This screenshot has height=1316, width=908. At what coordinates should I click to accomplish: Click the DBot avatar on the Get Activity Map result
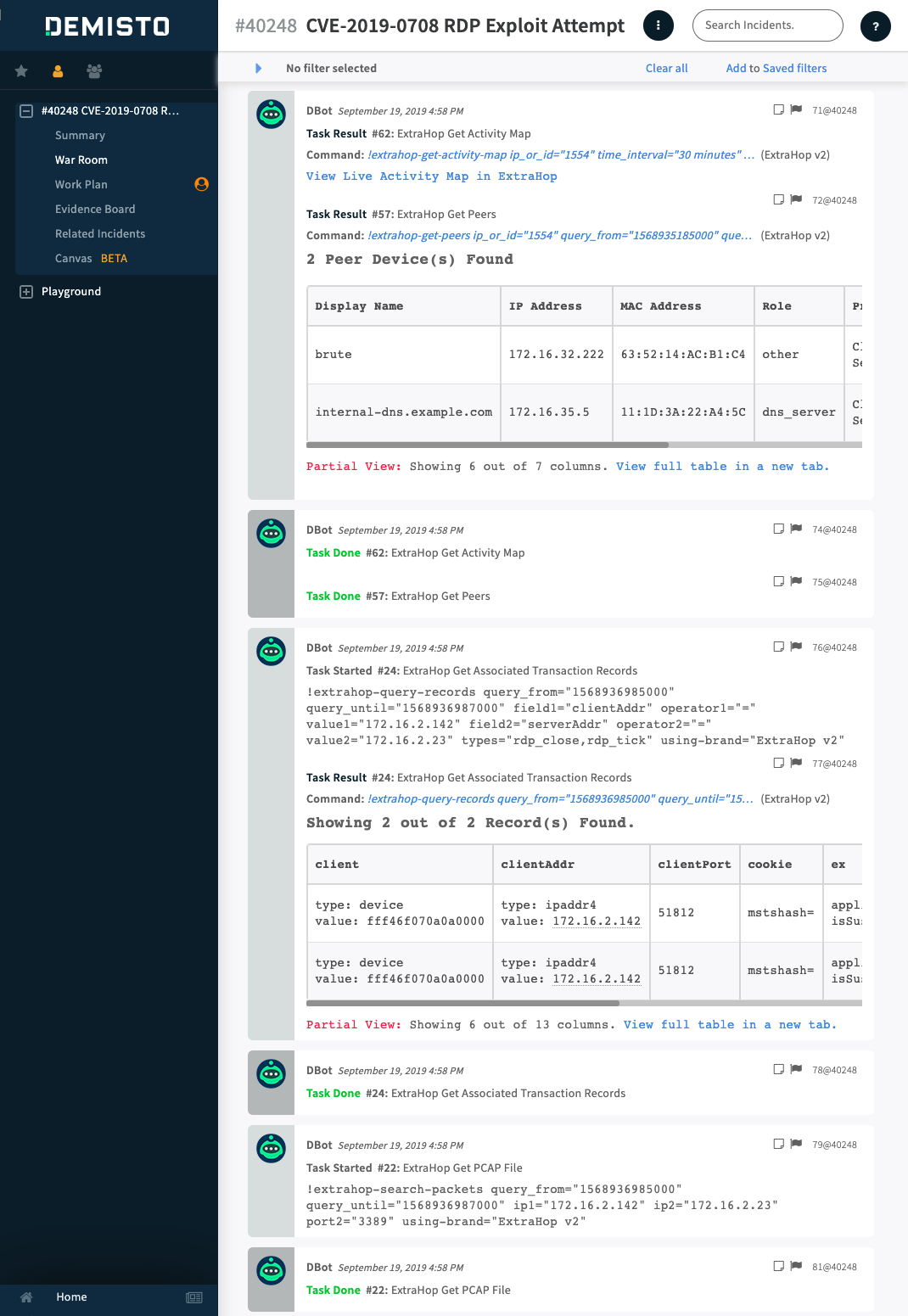pos(271,114)
